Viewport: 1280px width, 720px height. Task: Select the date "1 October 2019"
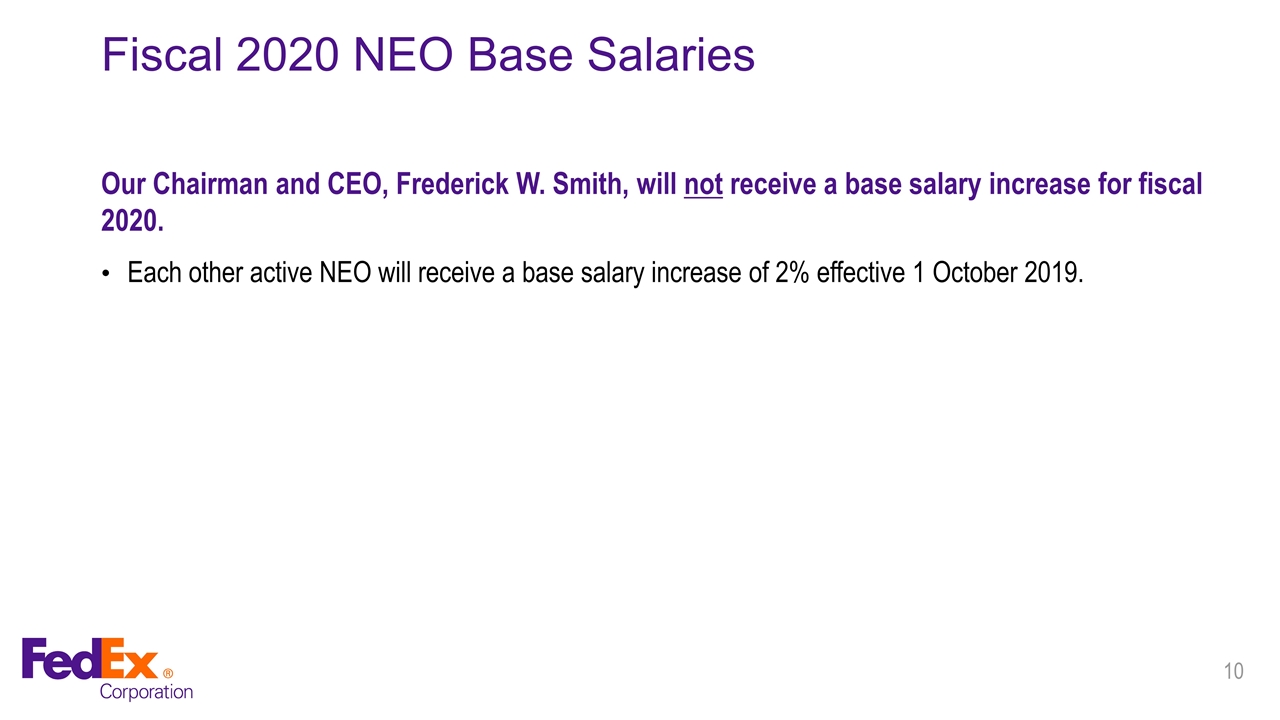click(x=996, y=274)
